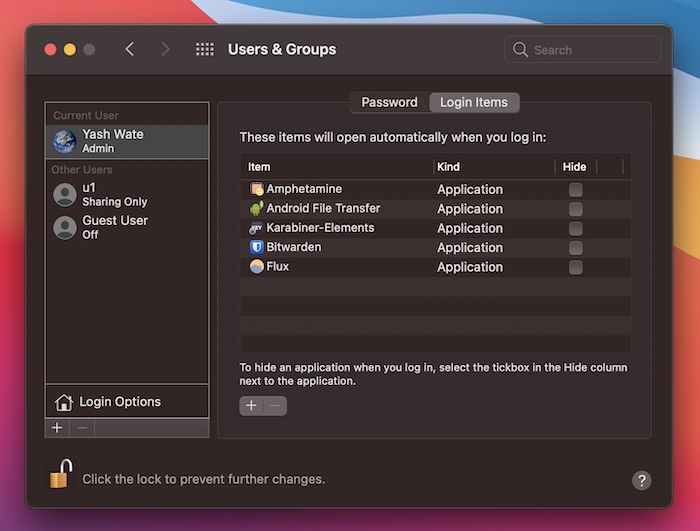Click the Karabiner-Elements app icon
This screenshot has width=700, height=531.
click(x=257, y=228)
